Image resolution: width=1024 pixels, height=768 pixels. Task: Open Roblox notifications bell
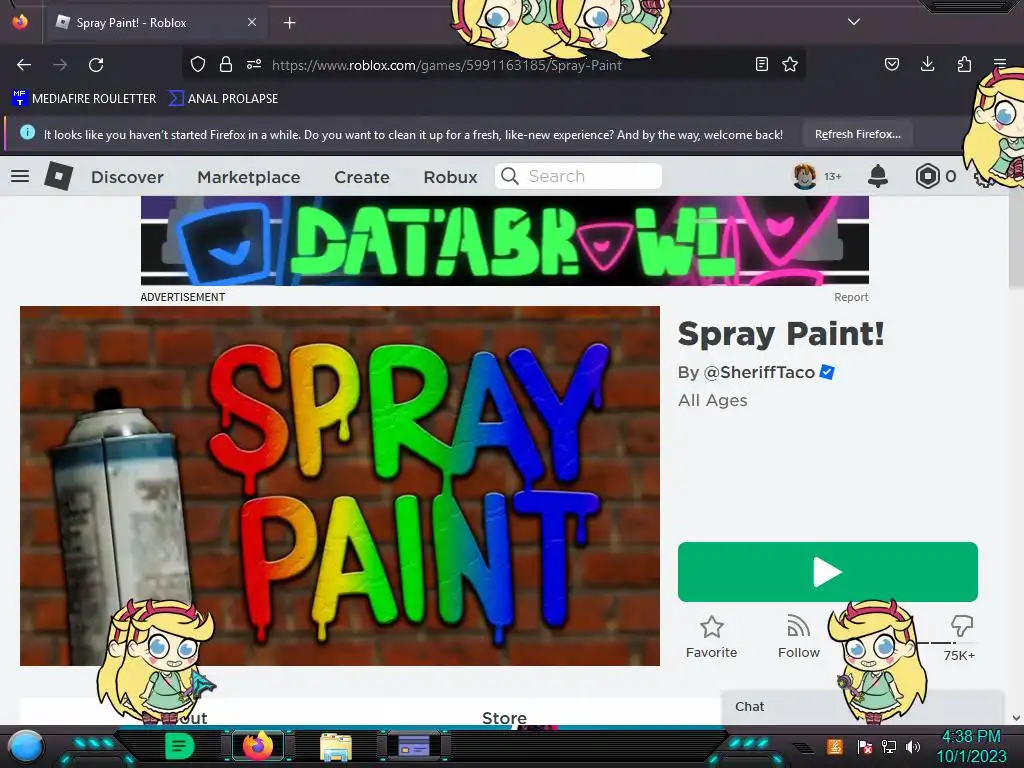878,176
